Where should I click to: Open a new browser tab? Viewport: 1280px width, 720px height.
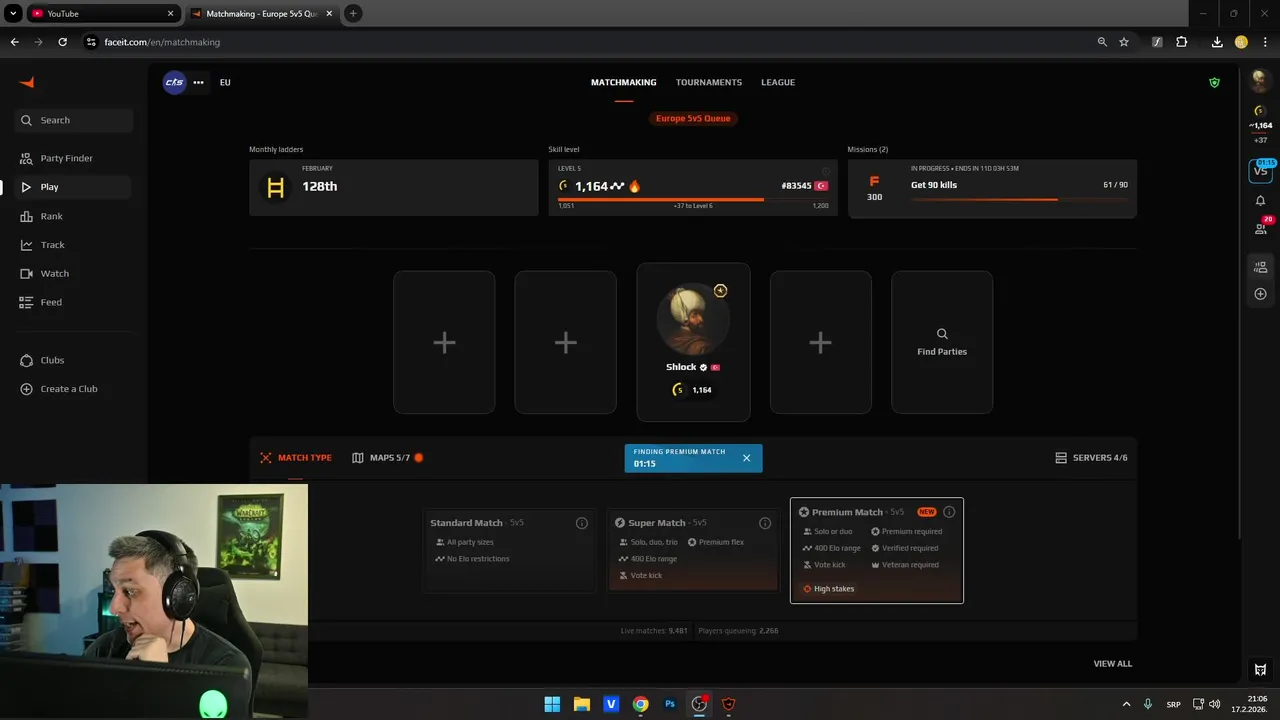(x=353, y=13)
